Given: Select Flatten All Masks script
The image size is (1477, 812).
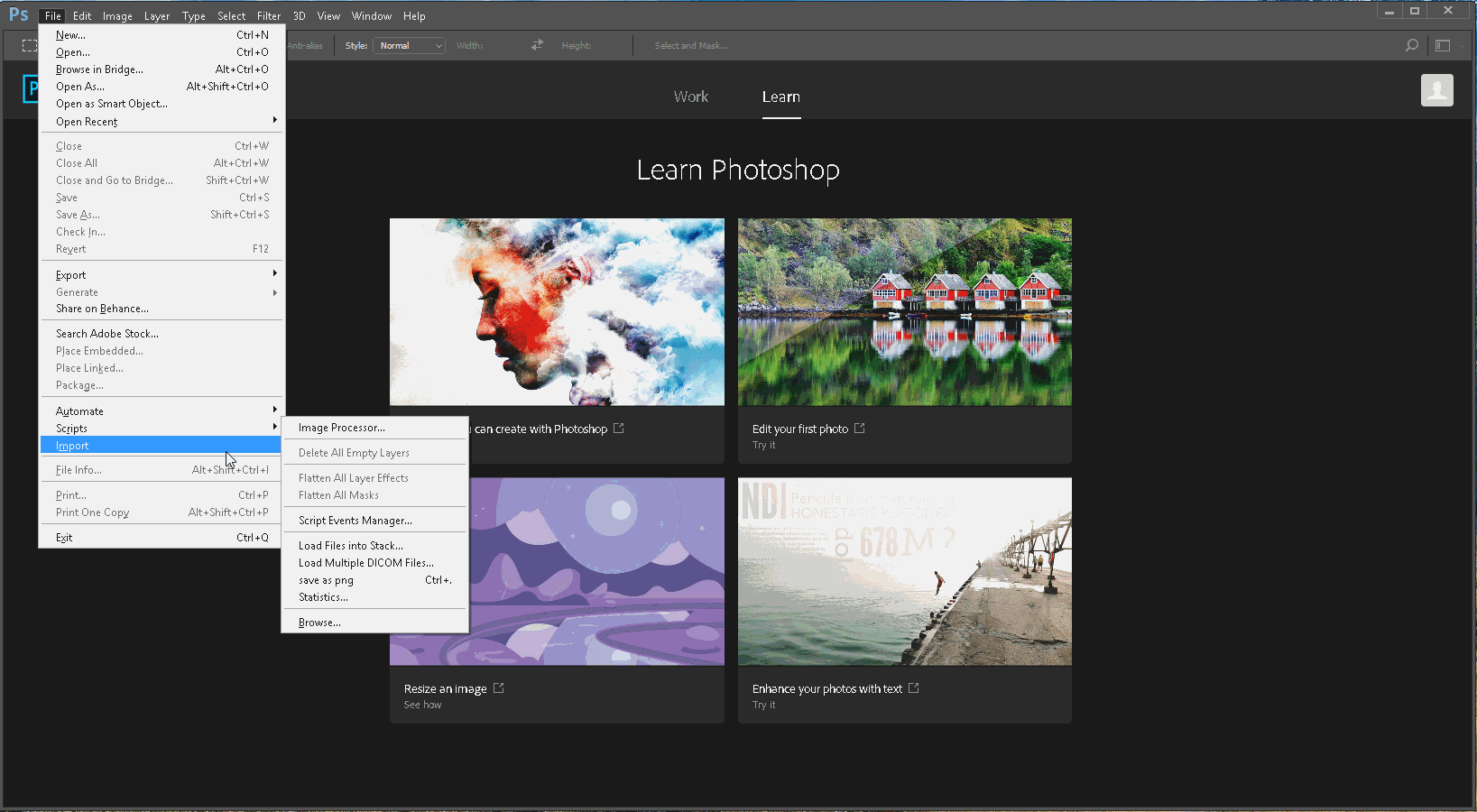Looking at the screenshot, I should [x=374, y=495].
